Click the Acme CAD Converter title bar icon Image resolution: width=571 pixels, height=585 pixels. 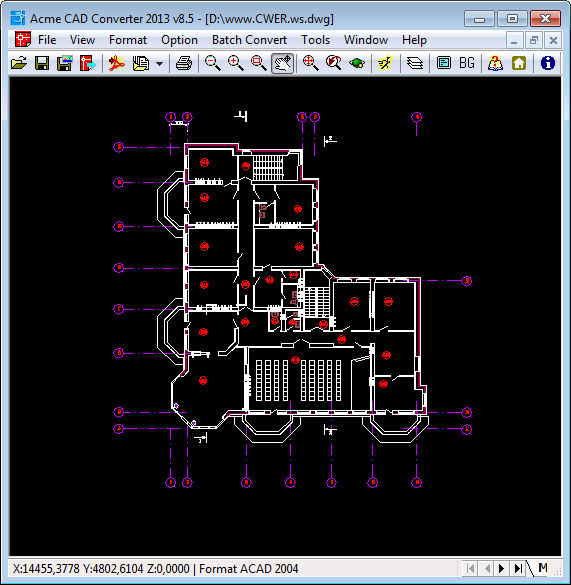pyautogui.click(x=18, y=18)
